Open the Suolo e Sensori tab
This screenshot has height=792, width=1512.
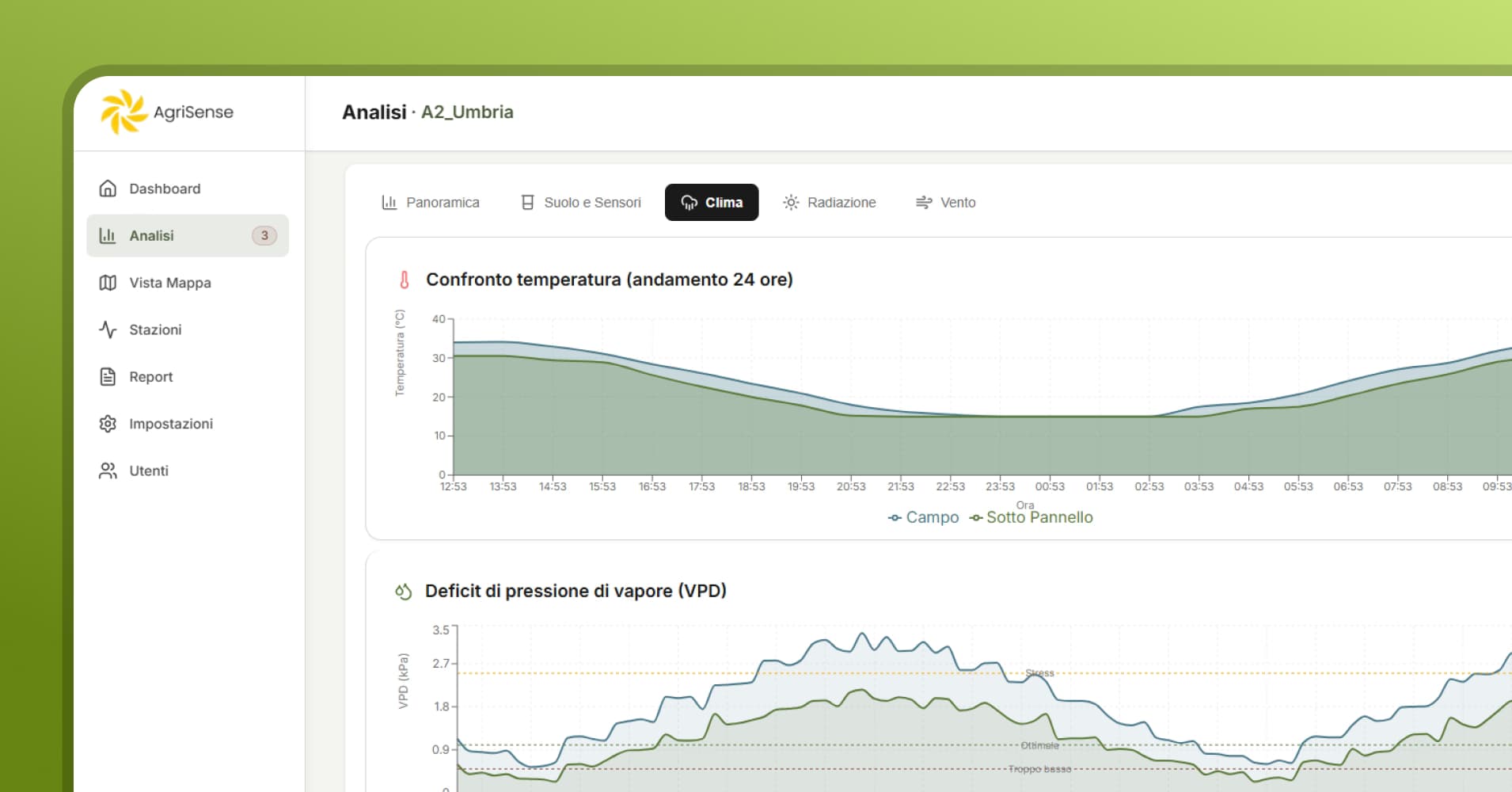580,203
